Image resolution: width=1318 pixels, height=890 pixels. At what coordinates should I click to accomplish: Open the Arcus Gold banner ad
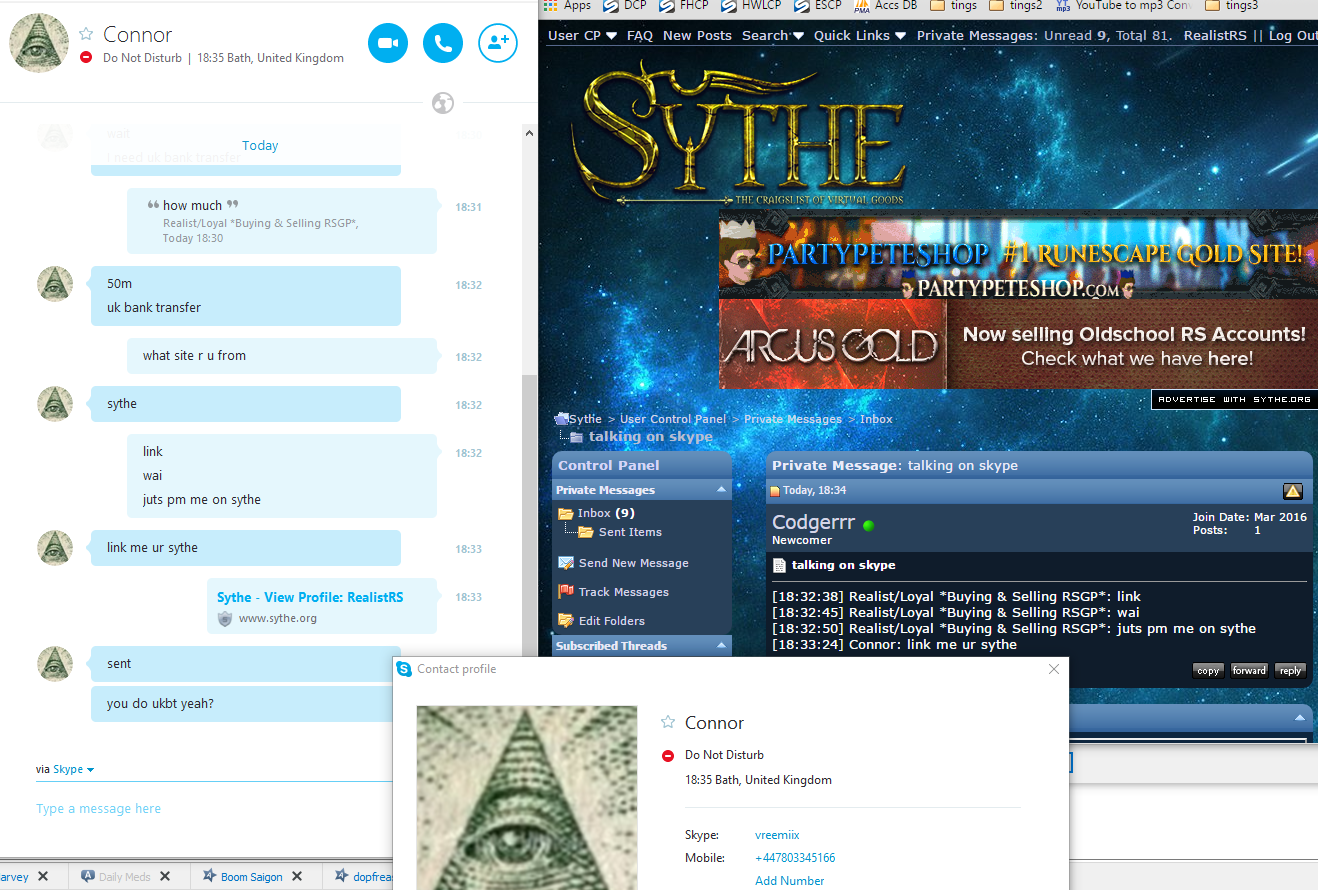tap(1018, 344)
